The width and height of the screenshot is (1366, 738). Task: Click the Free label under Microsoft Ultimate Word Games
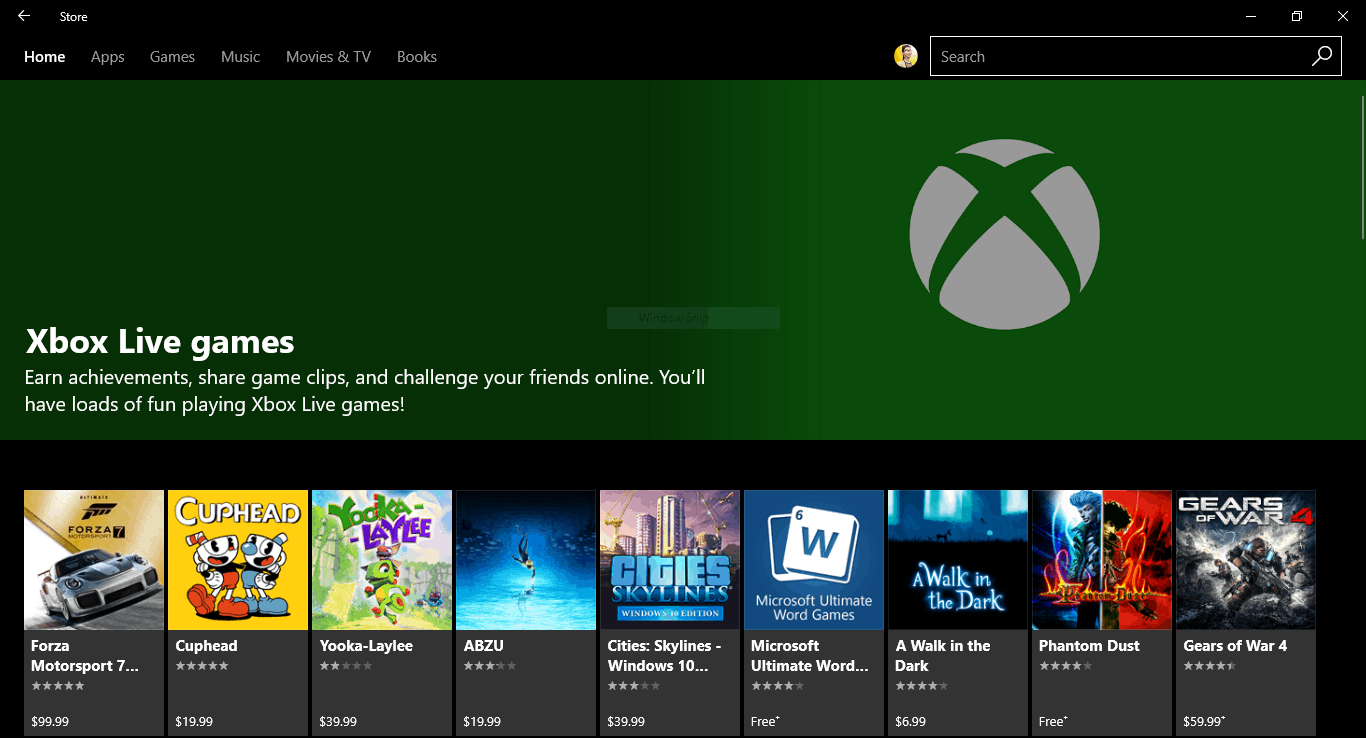764,720
